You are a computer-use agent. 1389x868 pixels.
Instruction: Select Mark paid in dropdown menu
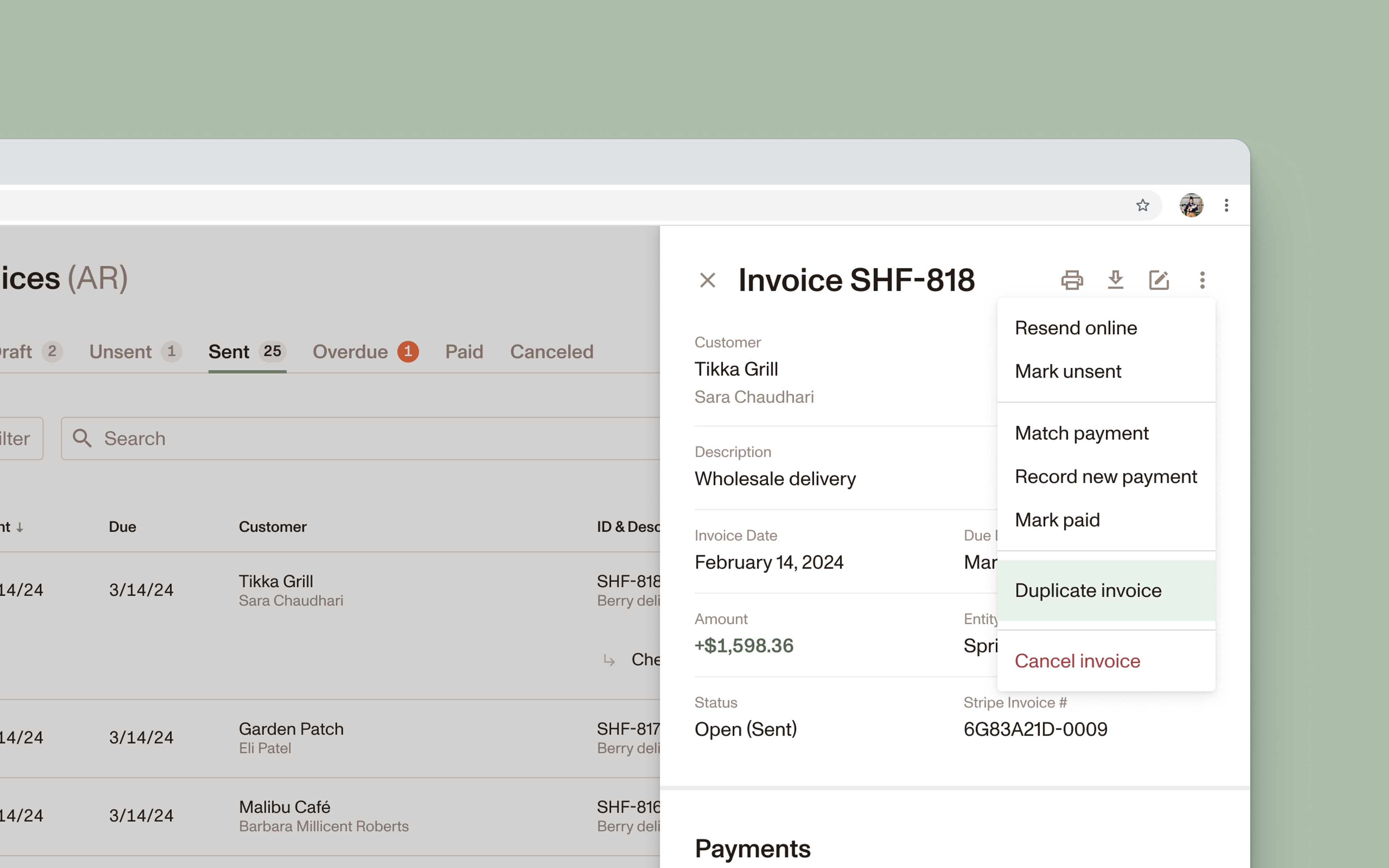1057,520
